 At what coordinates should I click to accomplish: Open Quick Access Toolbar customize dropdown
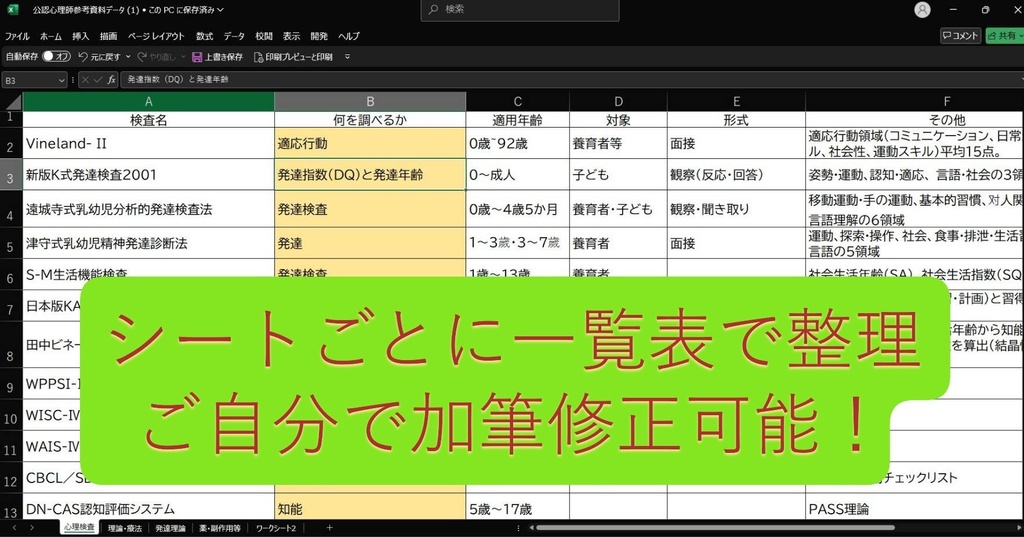click(347, 57)
